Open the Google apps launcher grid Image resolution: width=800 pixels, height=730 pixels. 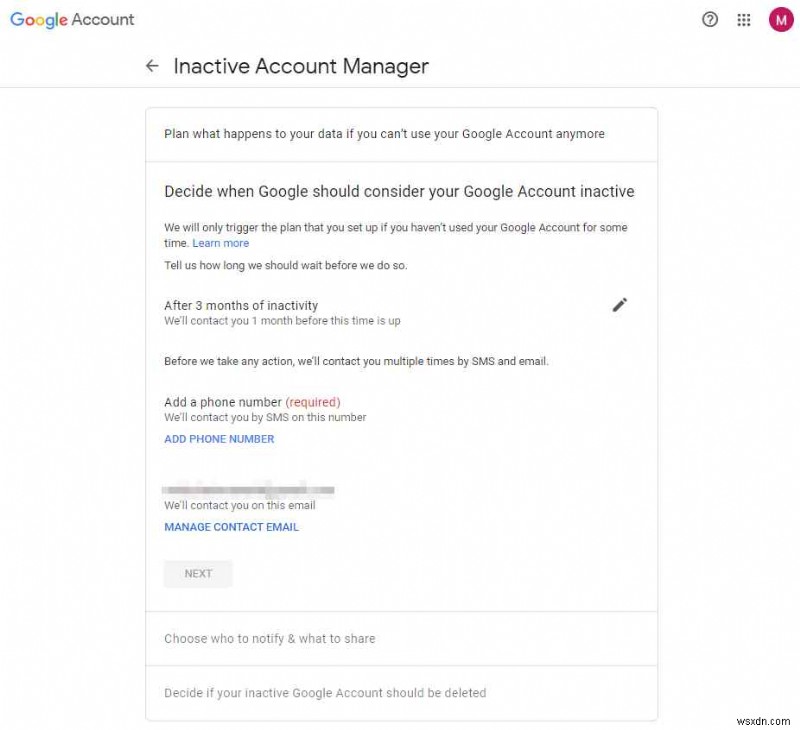(x=744, y=19)
